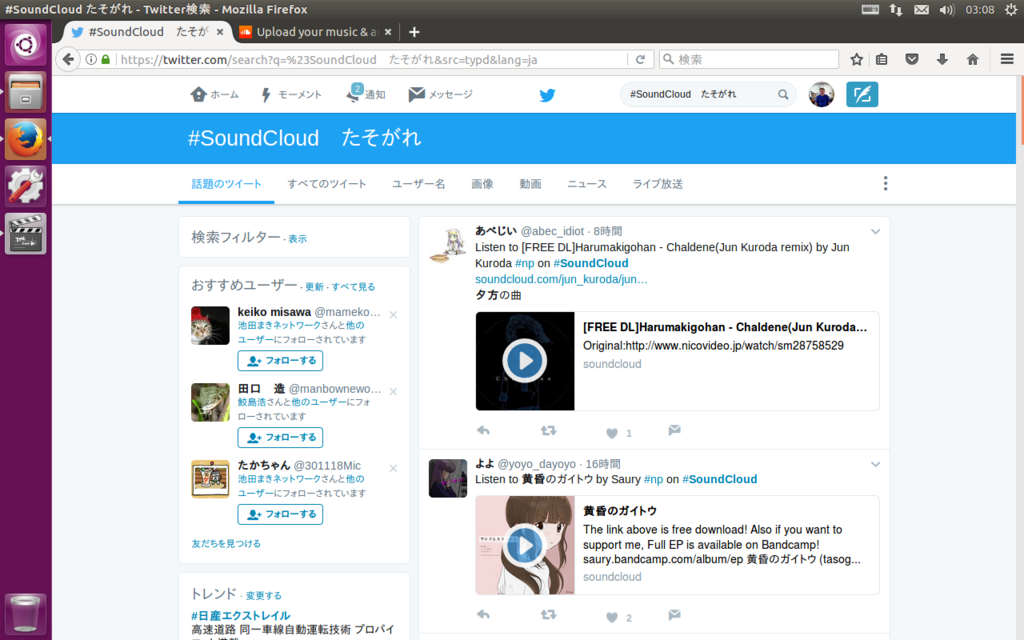Viewport: 1024px width, 640px height.
Task: Click すべて見る for suggested users
Action: point(353,287)
